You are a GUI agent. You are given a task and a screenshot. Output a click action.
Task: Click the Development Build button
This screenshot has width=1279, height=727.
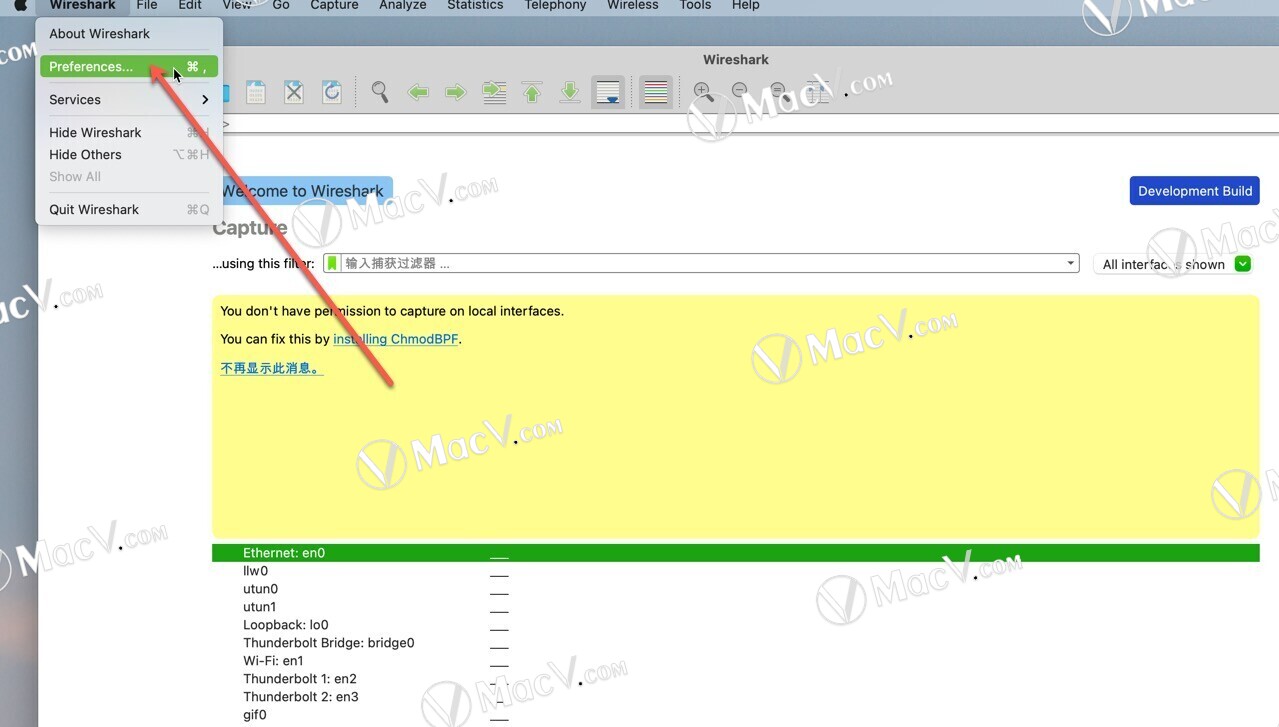(1195, 191)
